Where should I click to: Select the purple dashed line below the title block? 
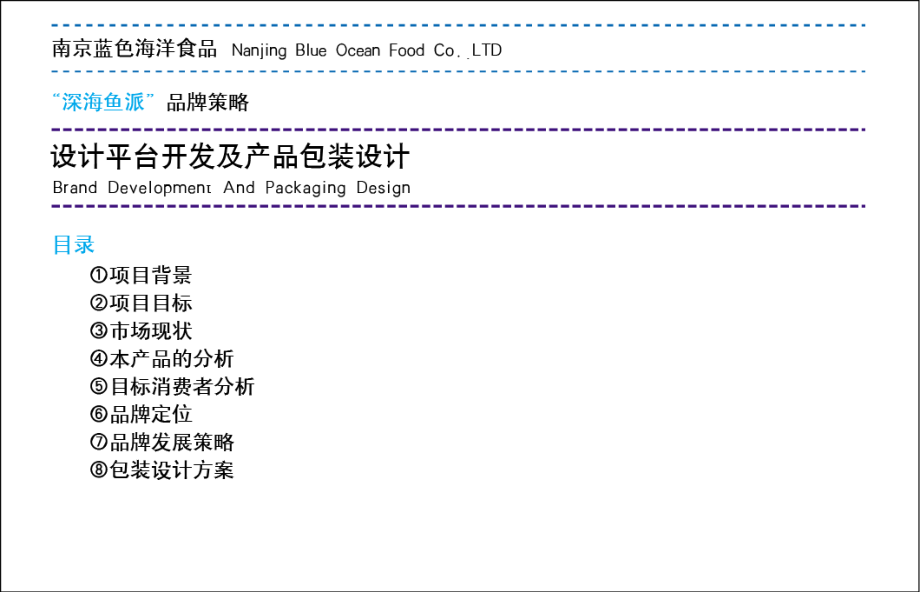pos(460,206)
